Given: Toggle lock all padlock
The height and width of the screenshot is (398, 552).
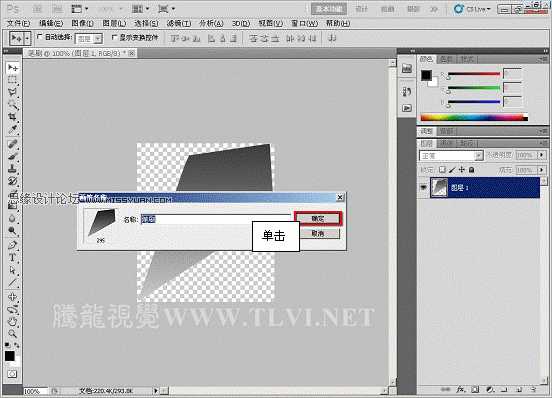Looking at the screenshot, I should coord(472,170).
